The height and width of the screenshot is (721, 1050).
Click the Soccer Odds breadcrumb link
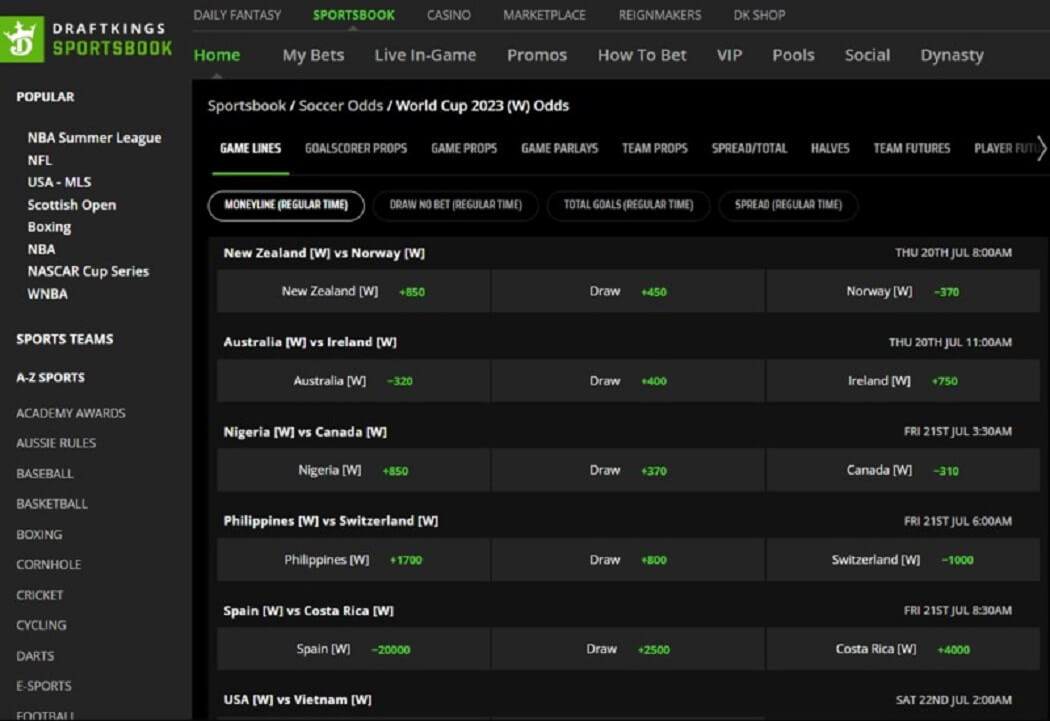pyautogui.click(x=341, y=106)
